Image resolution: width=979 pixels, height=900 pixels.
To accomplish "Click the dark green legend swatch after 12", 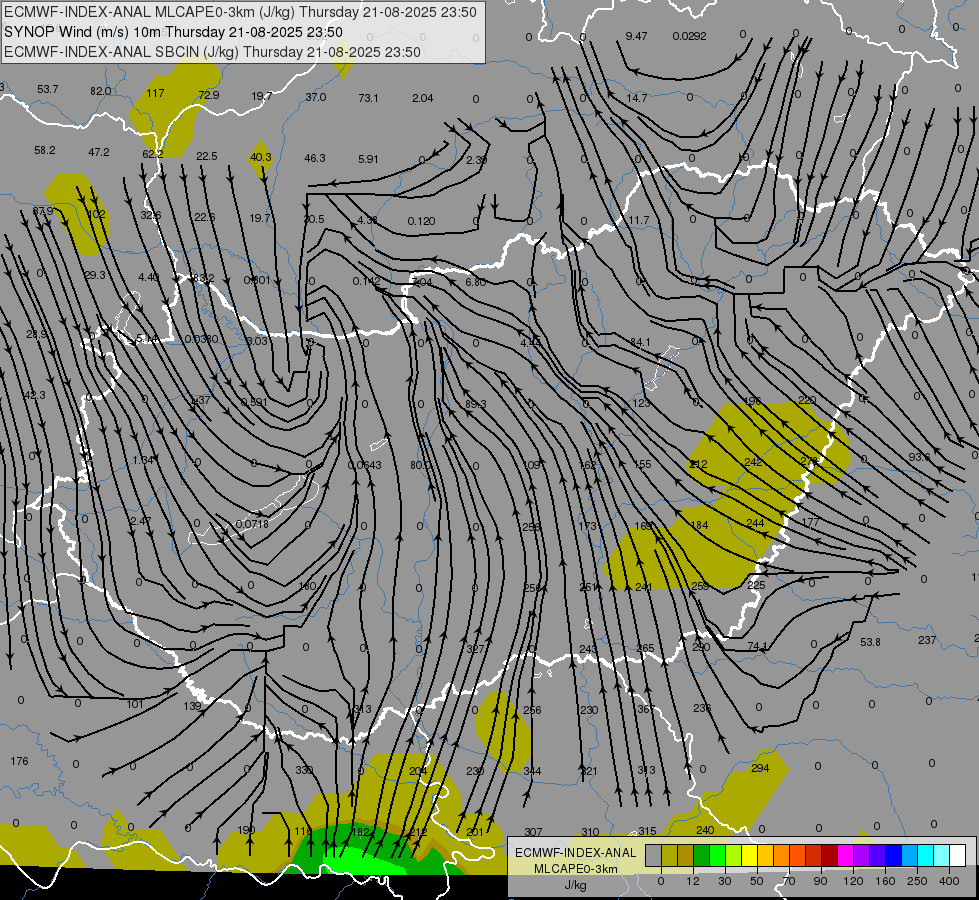I will [702, 855].
